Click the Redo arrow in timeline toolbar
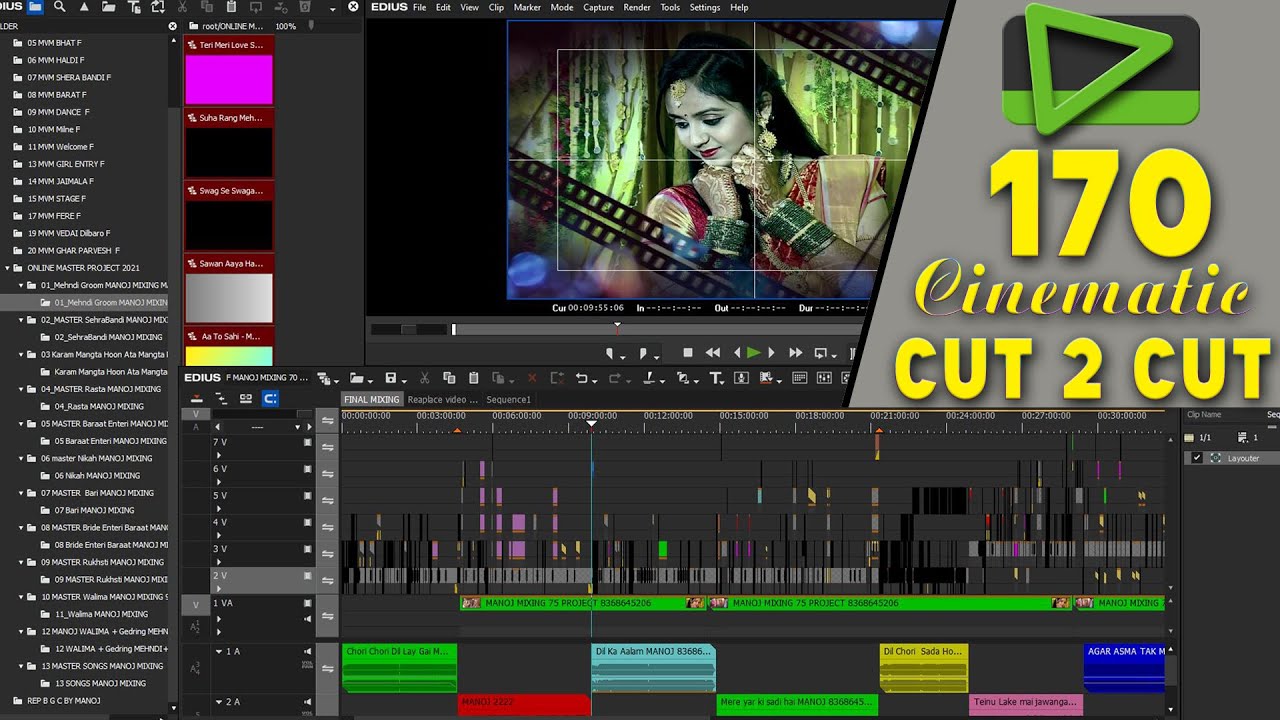Screen dimensions: 1280x720 (615, 378)
